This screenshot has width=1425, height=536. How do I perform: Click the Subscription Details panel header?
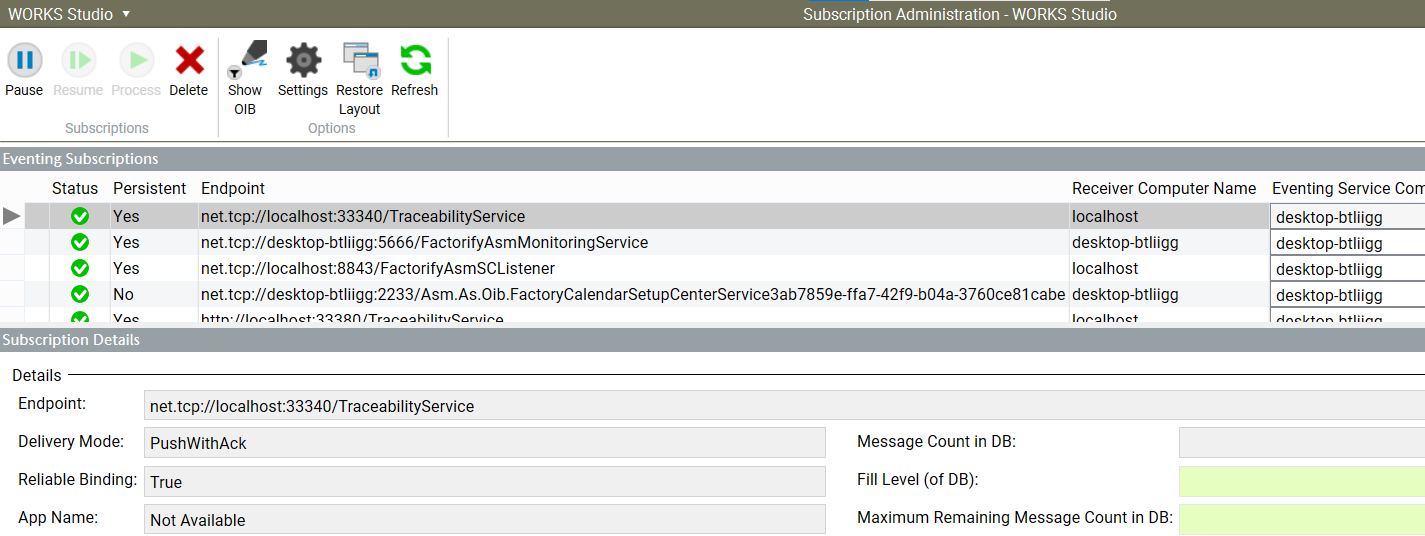click(712, 340)
